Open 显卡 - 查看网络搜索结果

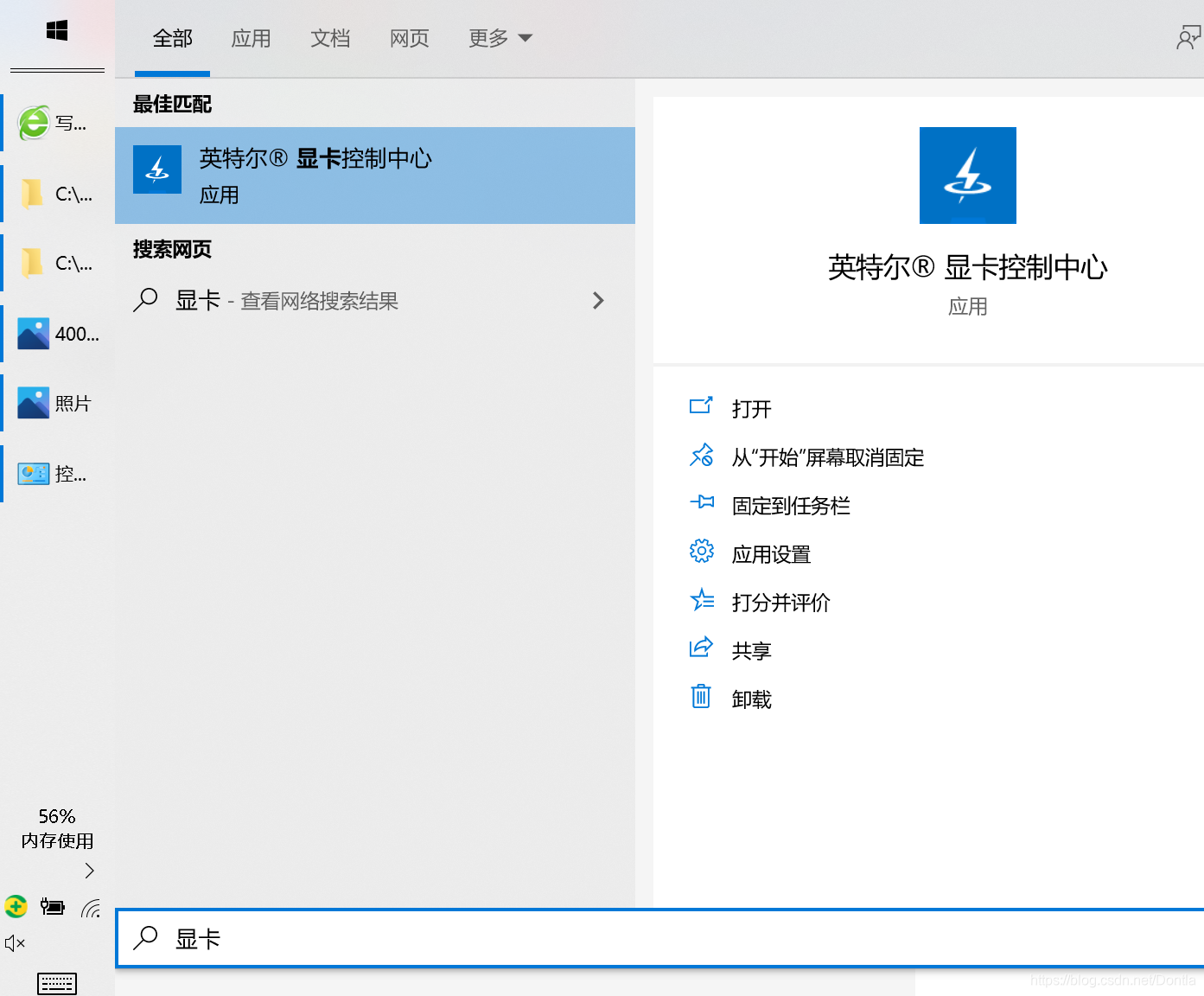click(375, 300)
